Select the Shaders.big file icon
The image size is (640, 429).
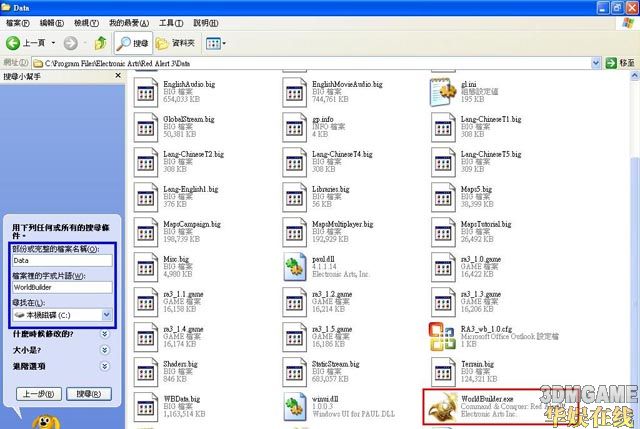click(145, 372)
